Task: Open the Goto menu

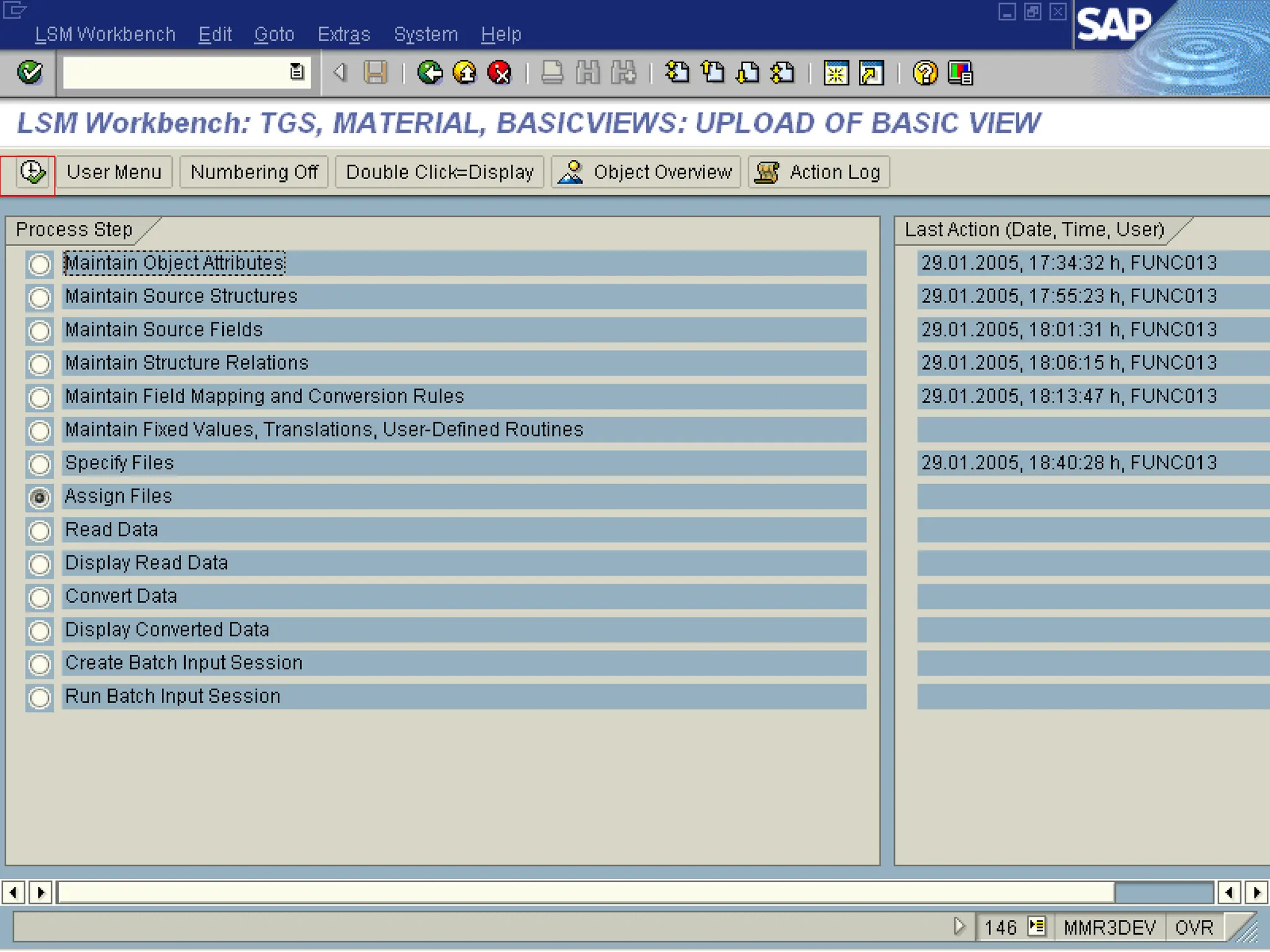Action: pyautogui.click(x=274, y=34)
